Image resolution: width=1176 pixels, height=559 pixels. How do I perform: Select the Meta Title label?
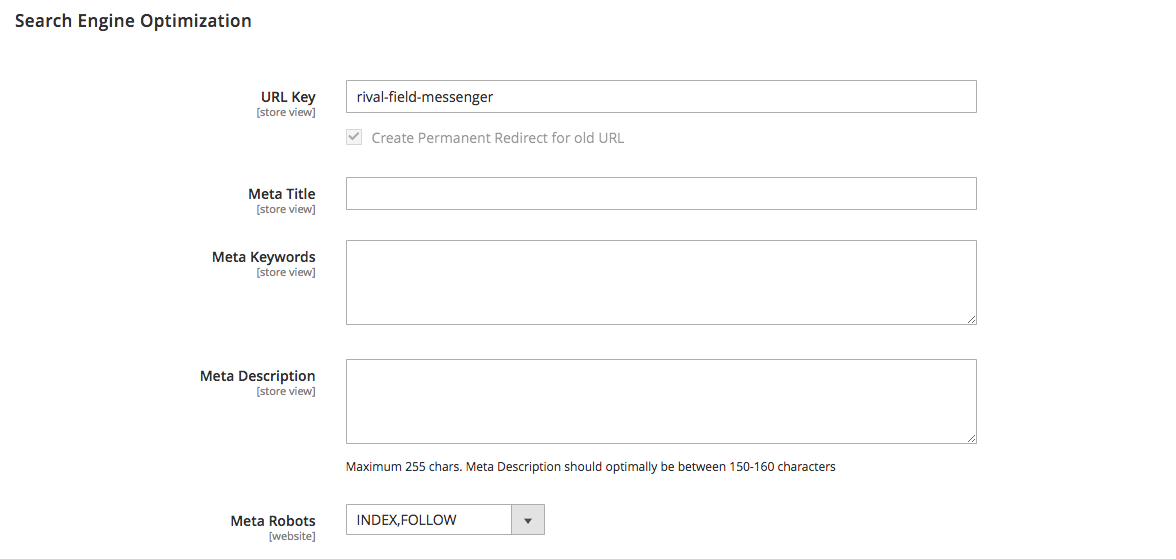(282, 194)
